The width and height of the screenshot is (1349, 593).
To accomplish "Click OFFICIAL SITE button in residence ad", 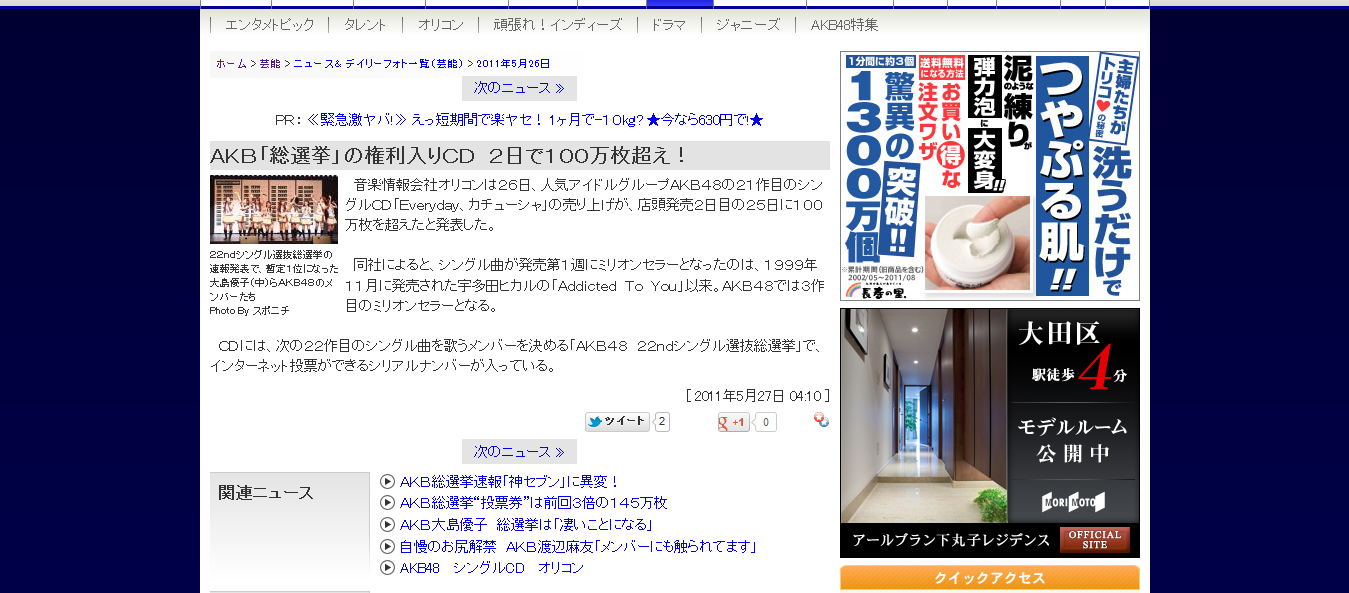I will (1095, 540).
